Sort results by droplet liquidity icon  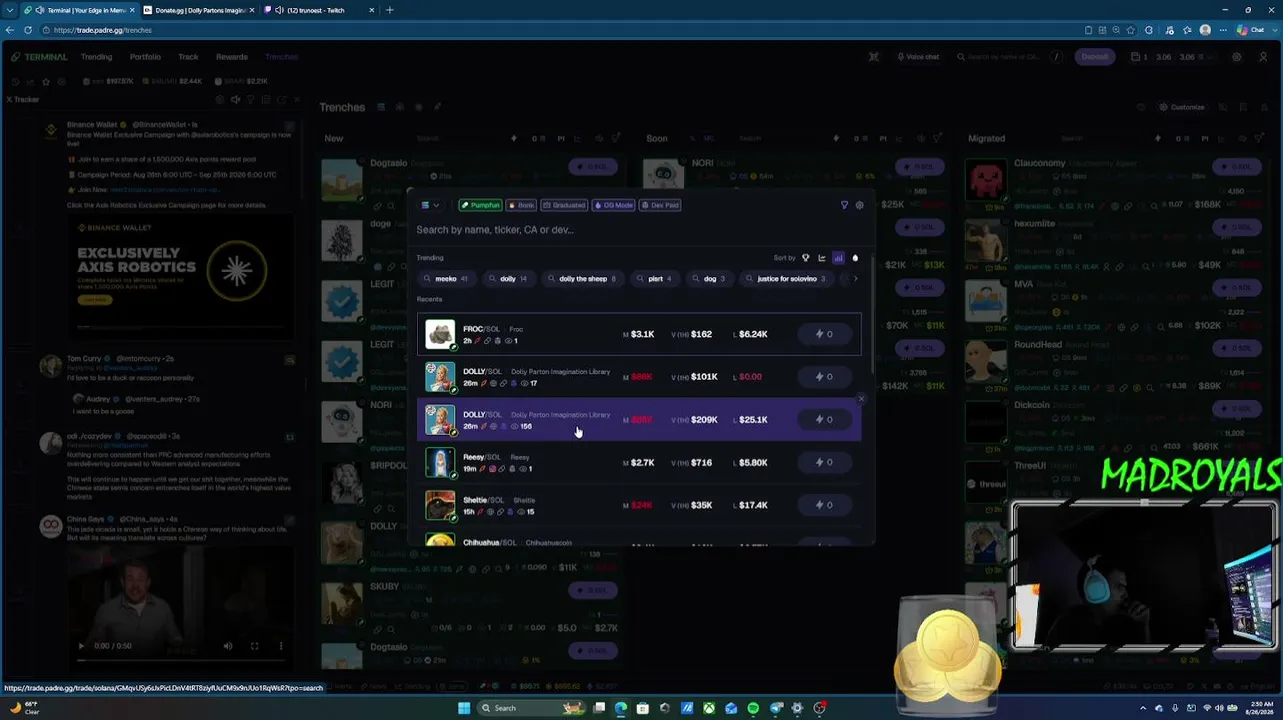(x=855, y=258)
